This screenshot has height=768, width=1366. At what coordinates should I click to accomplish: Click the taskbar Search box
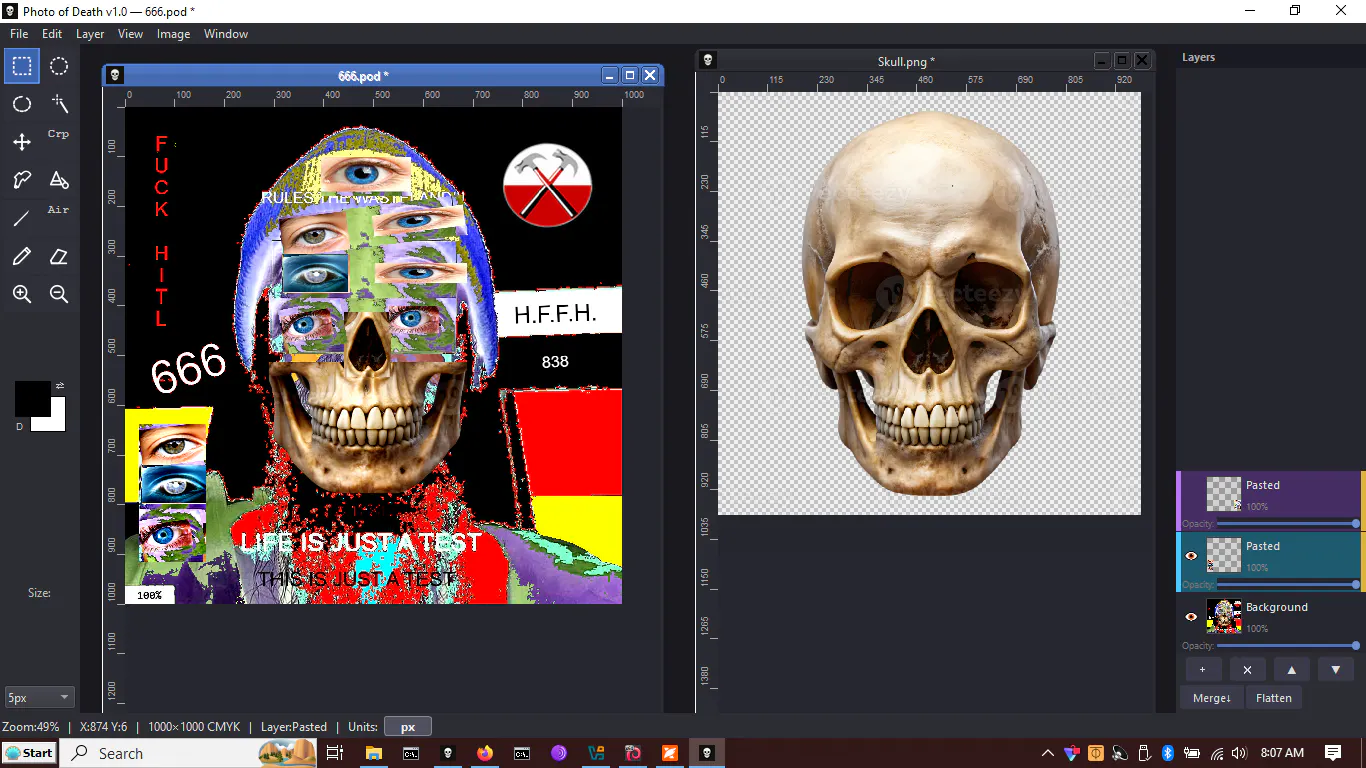190,753
